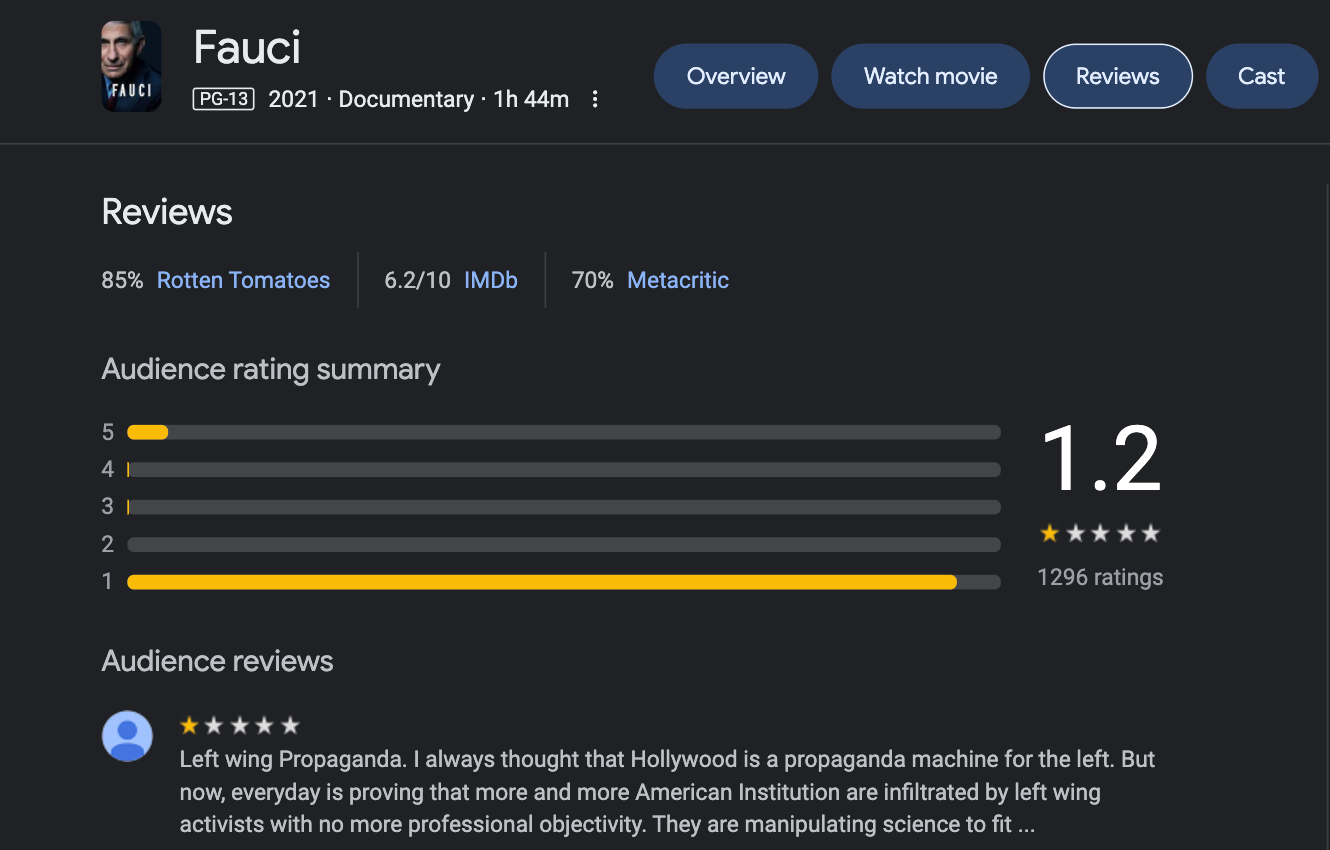Click the PG-13 rating badge
1330x850 pixels.
click(224, 99)
